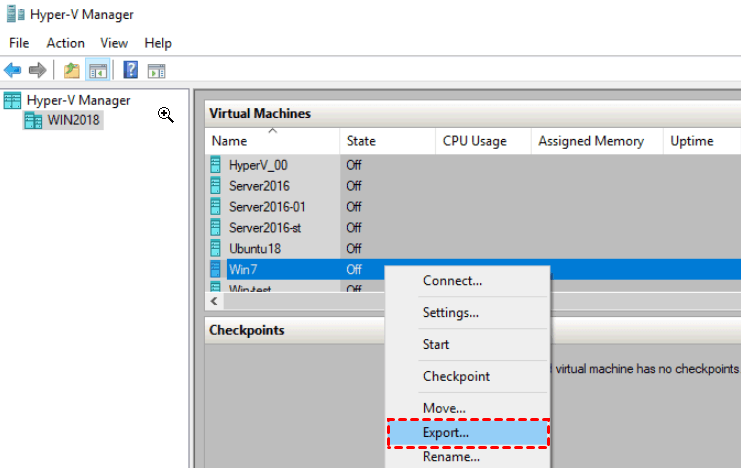
Task: Choose Checkpoint from the context menu
Action: 467,376
